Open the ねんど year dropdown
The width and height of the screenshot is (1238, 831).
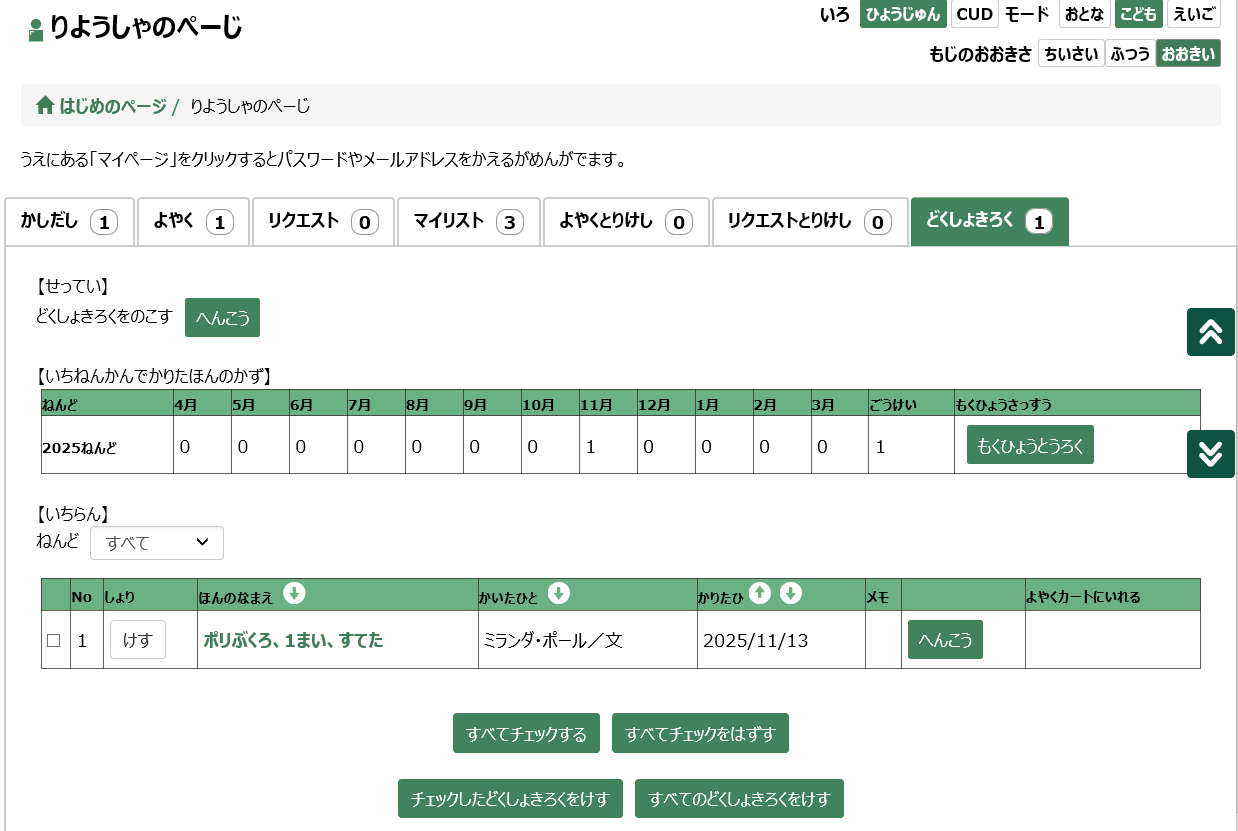coord(157,543)
